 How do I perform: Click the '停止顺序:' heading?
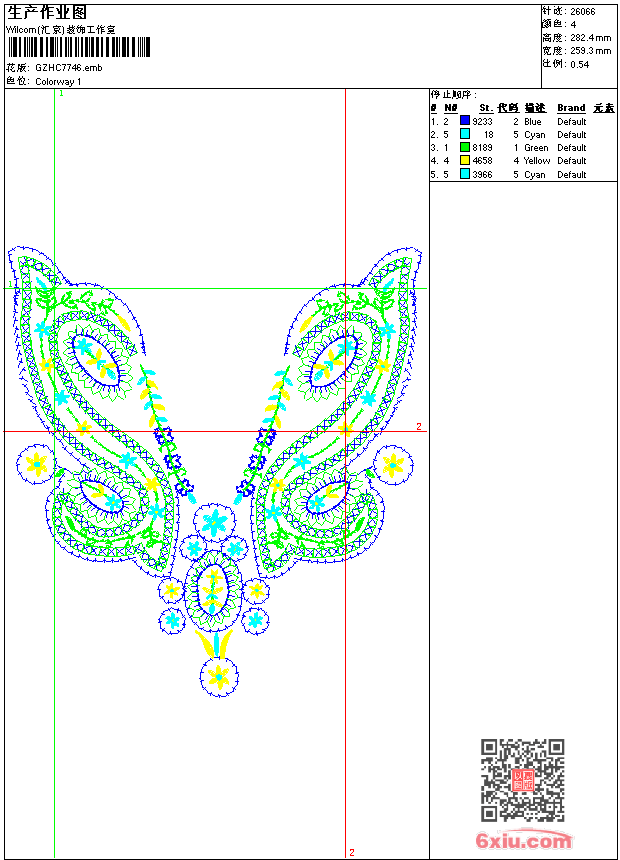[453, 95]
